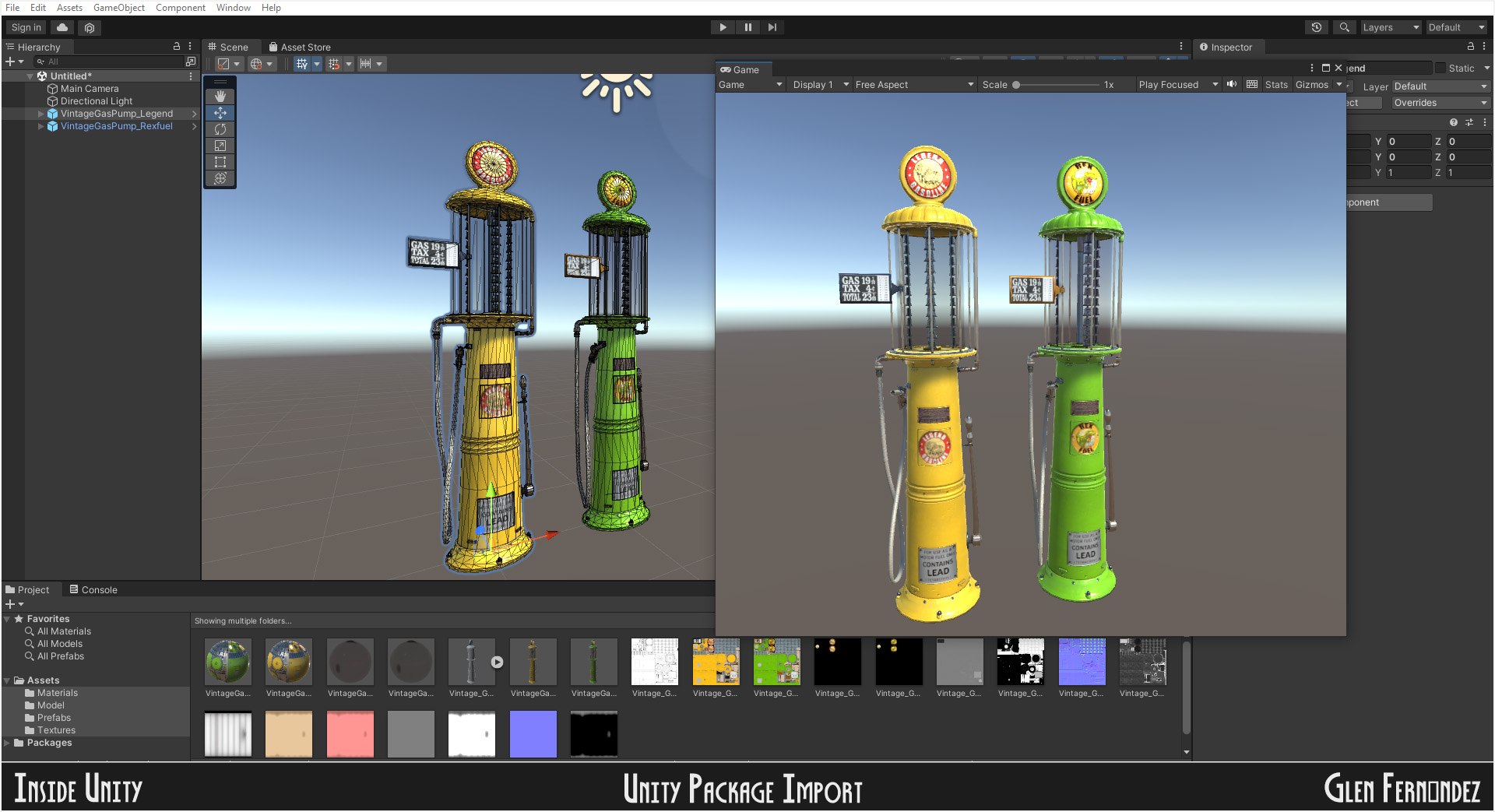
Task: Click the Sign in button
Action: [26, 27]
